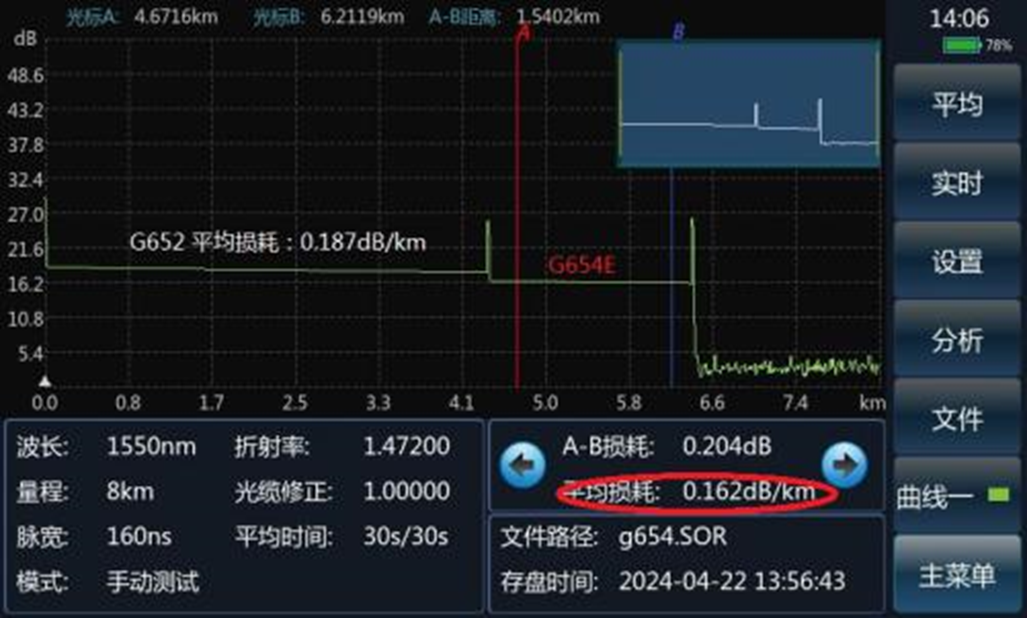Click the white triangle origin marker

point(45,381)
